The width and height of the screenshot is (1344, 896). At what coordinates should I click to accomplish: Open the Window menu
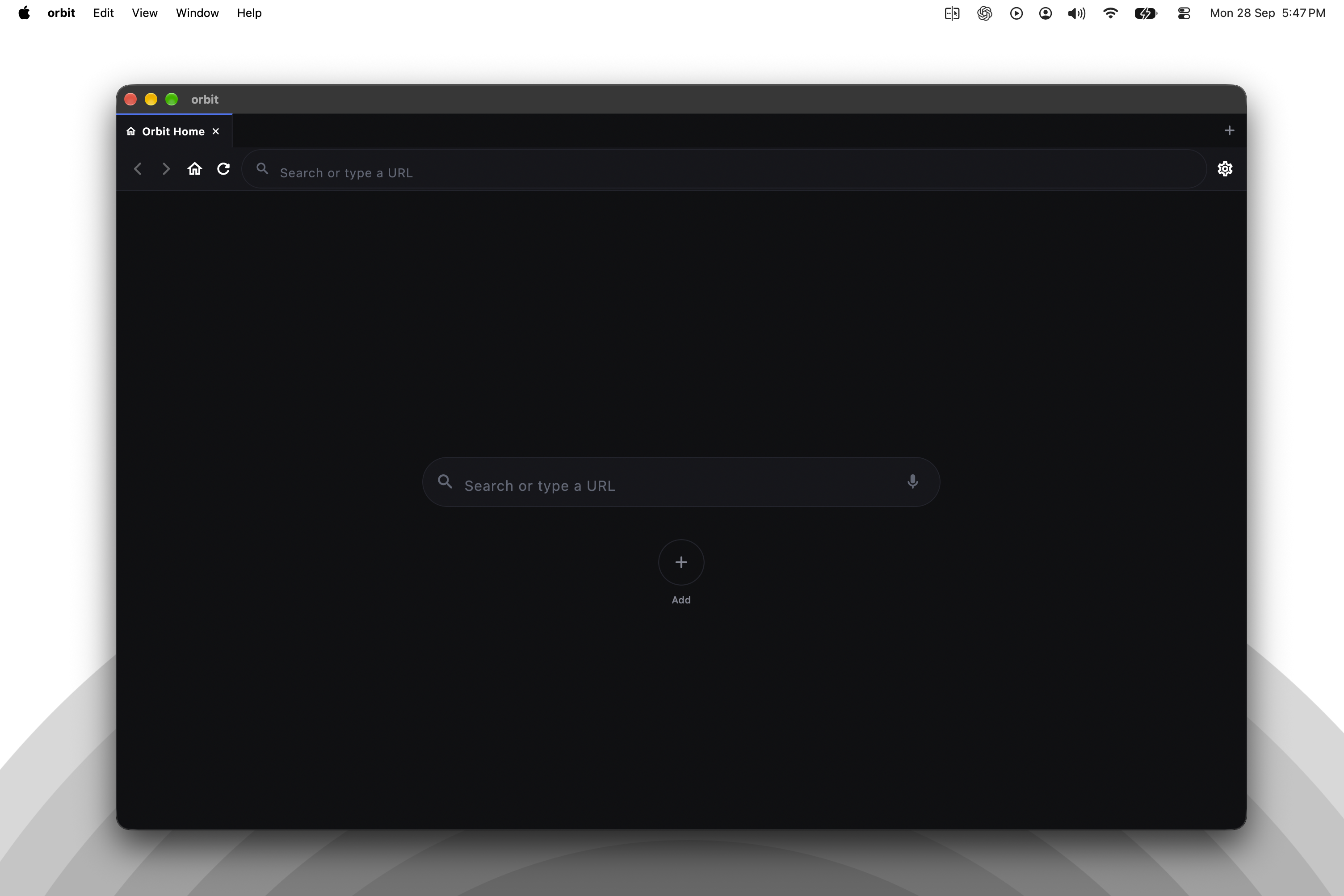pos(197,13)
